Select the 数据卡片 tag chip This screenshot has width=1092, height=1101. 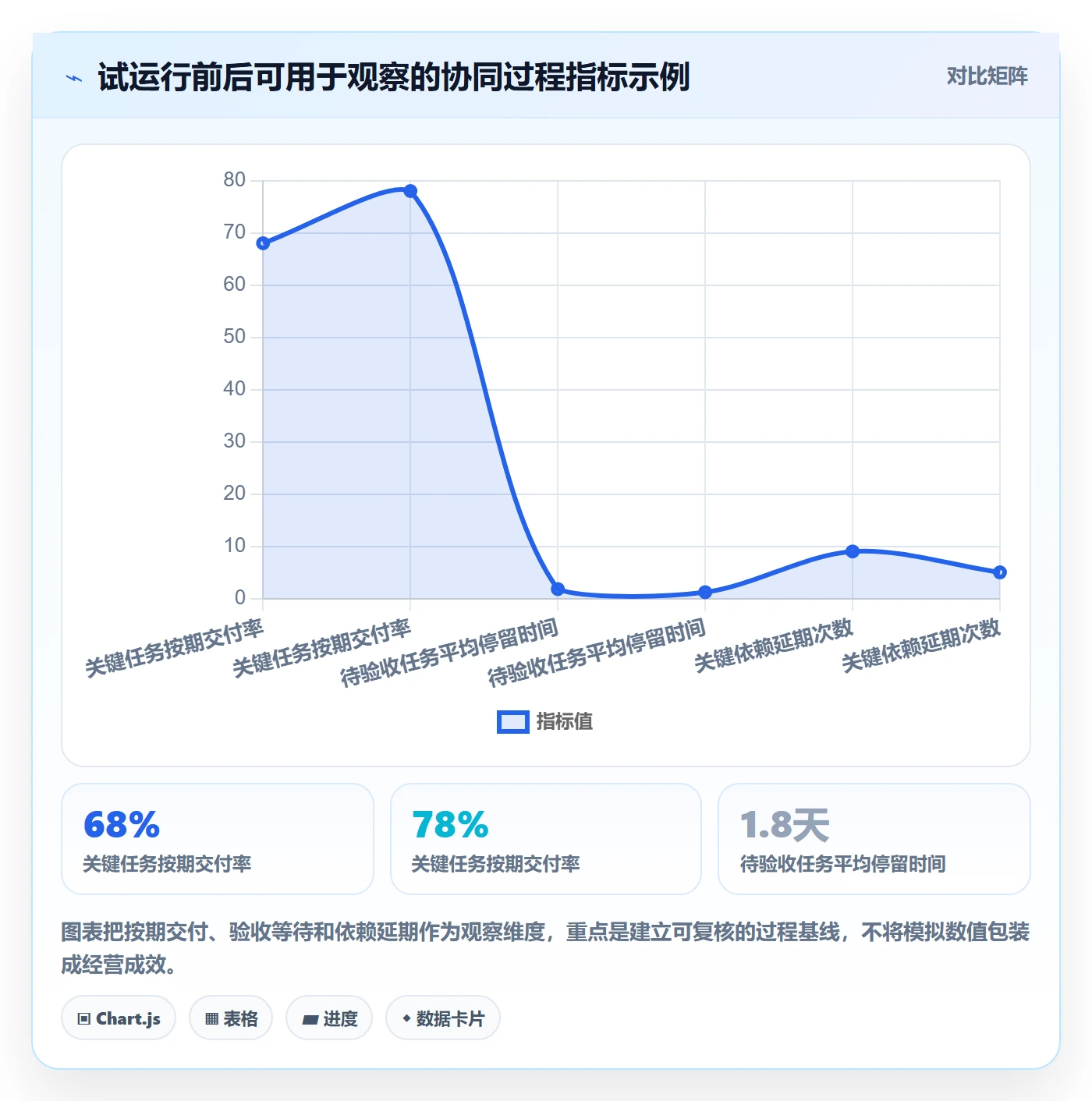coord(443,1018)
